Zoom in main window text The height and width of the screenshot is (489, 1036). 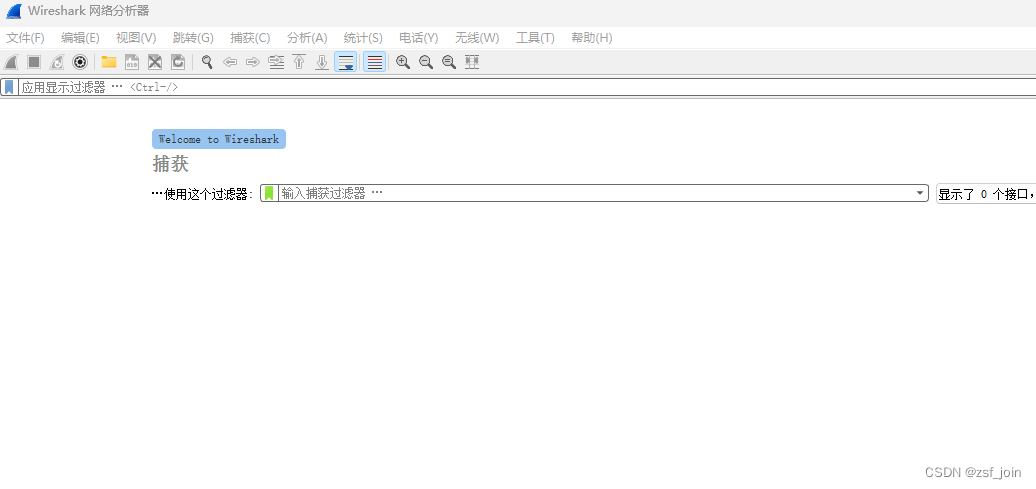coord(403,62)
